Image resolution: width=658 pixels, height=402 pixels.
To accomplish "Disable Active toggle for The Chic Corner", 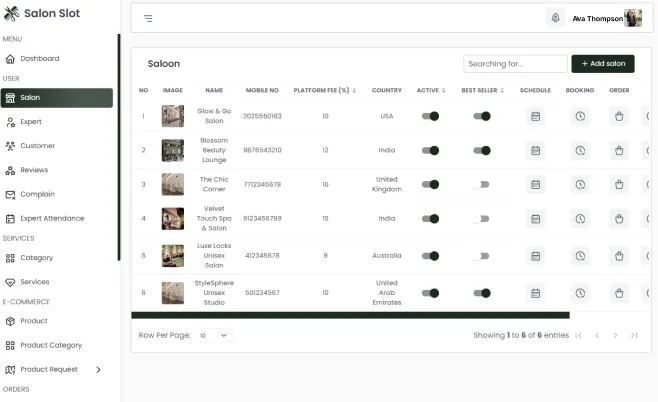I will 430,184.
